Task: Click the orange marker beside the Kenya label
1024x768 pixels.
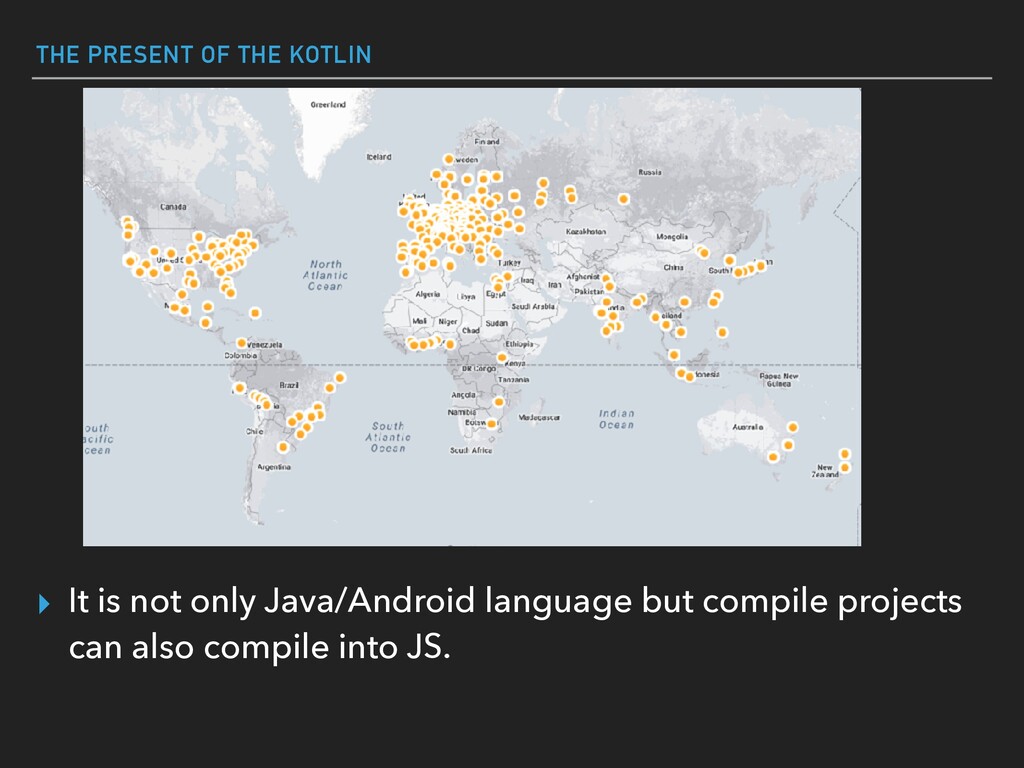Action: click(x=502, y=357)
